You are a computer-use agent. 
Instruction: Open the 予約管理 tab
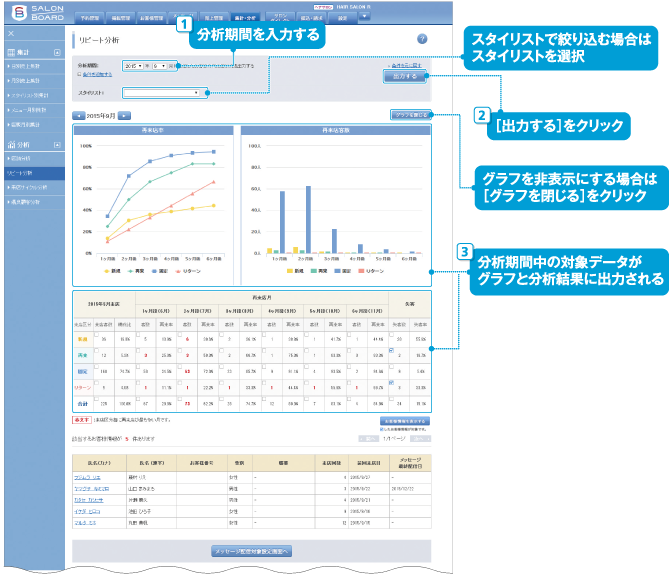[90, 18]
